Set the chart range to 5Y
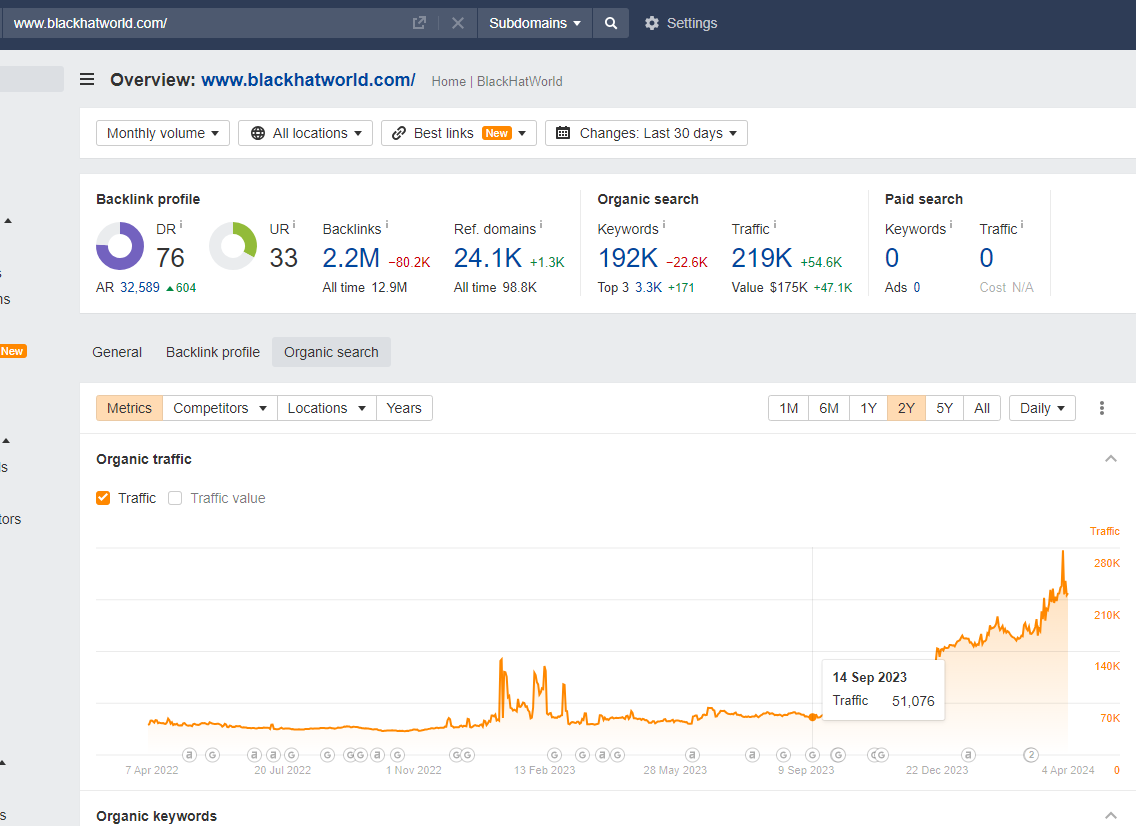The image size is (1136, 826). point(944,408)
